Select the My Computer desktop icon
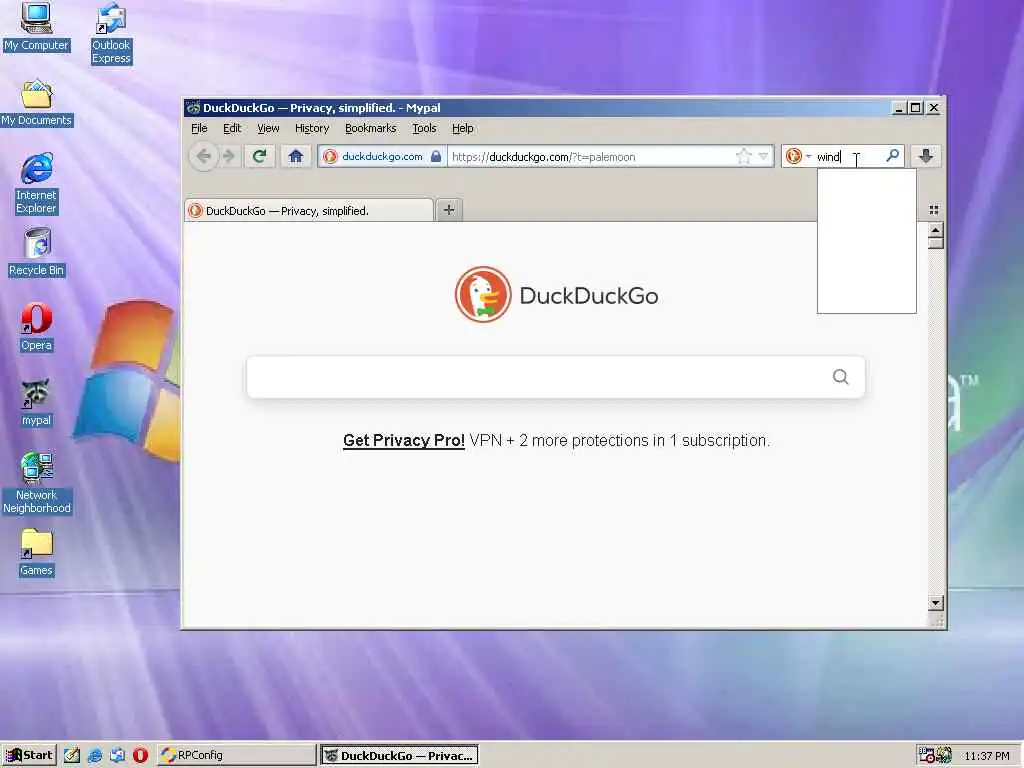Image resolution: width=1024 pixels, height=768 pixels. (x=36, y=27)
